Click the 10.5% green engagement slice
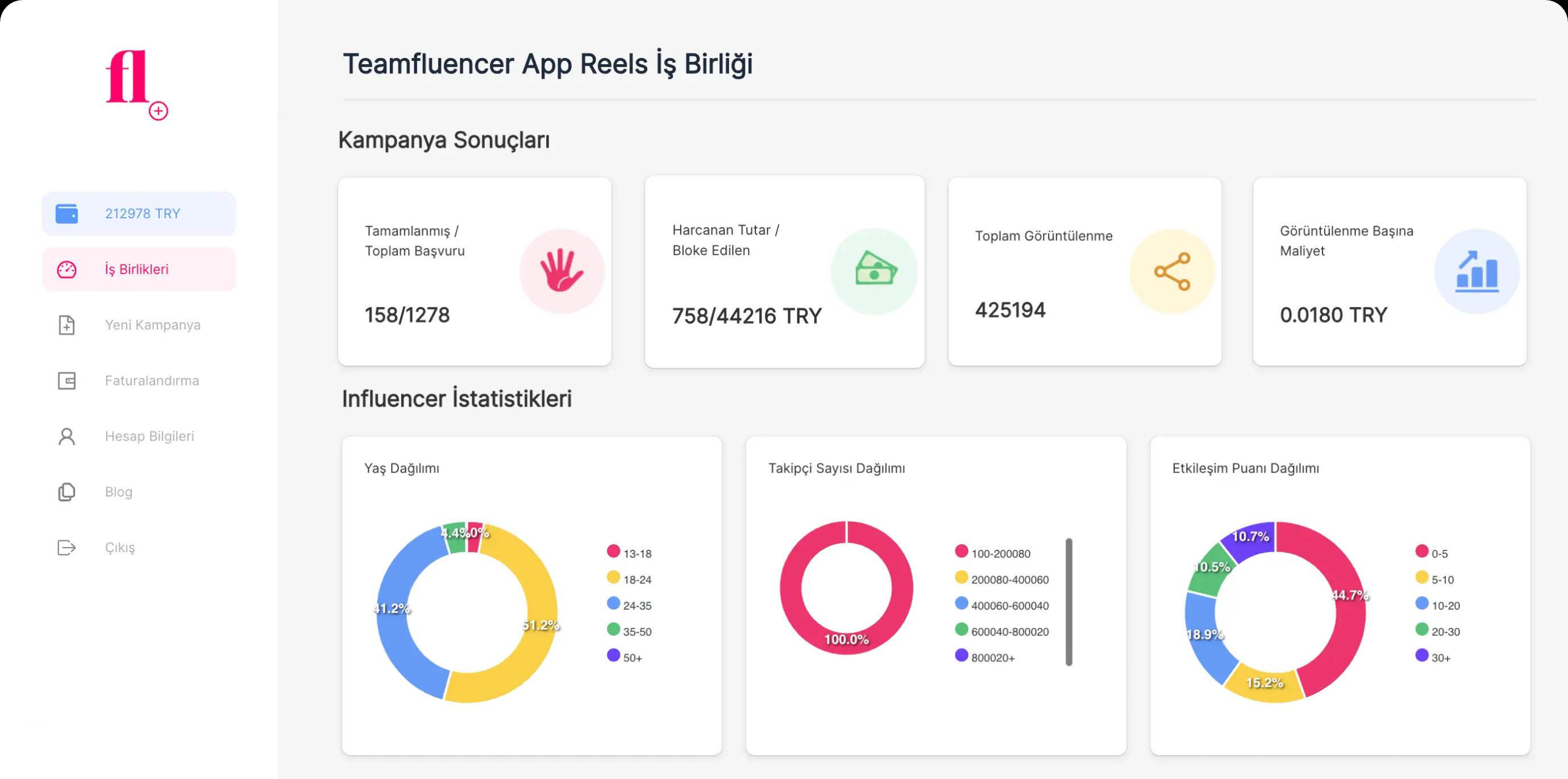Viewport: 1568px width, 779px height. pyautogui.click(x=1211, y=567)
